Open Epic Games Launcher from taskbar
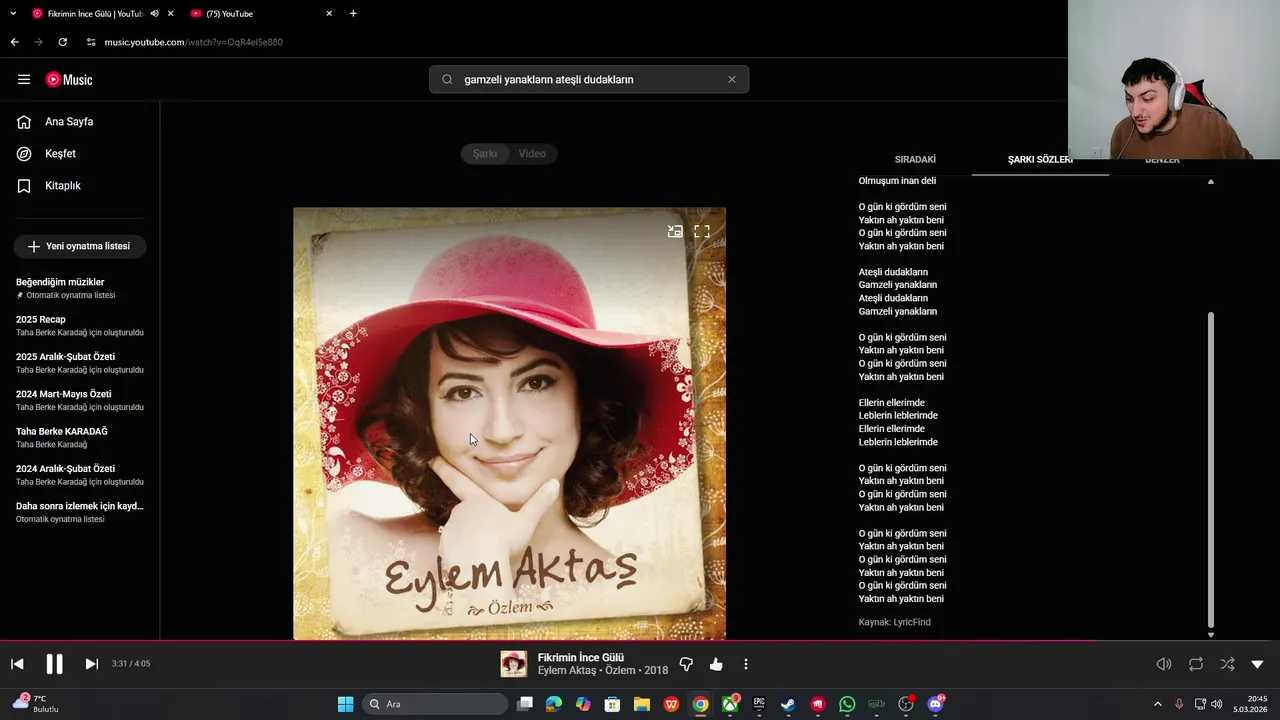This screenshot has width=1280, height=720. [x=759, y=704]
